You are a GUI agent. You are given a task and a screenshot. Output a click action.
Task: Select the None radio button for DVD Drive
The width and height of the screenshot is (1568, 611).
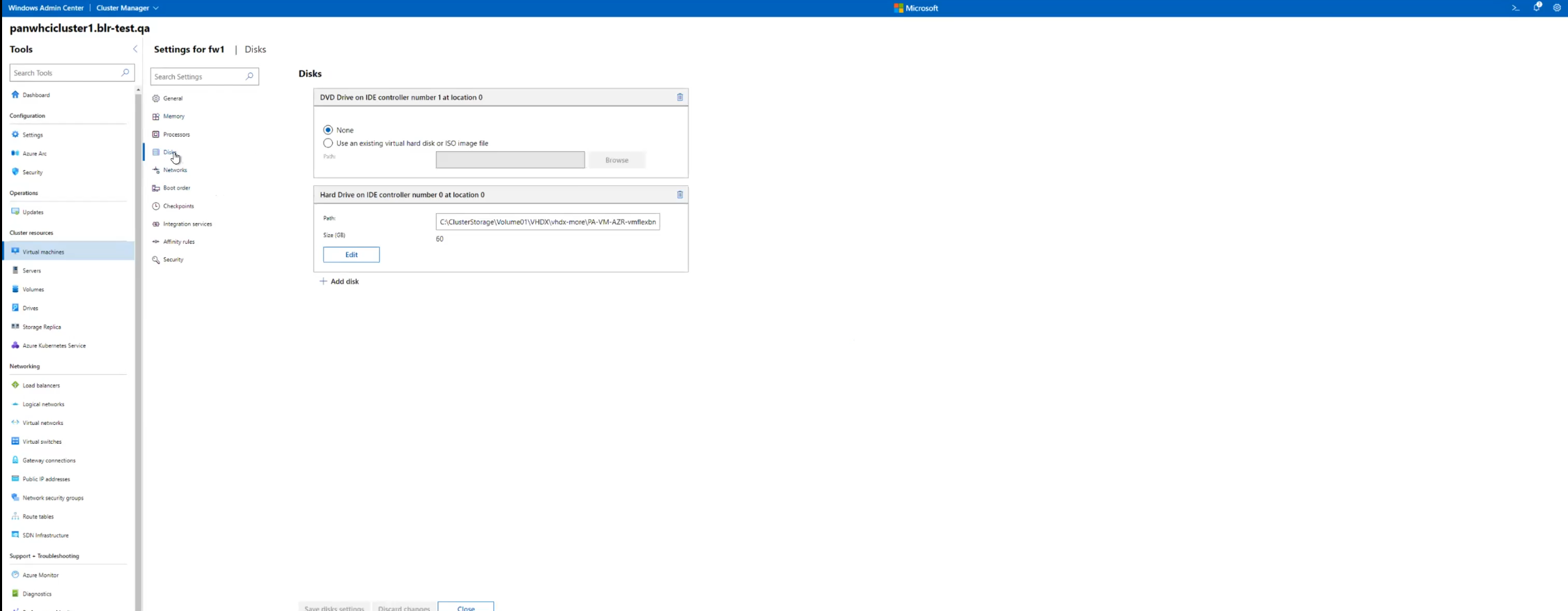[x=328, y=130]
